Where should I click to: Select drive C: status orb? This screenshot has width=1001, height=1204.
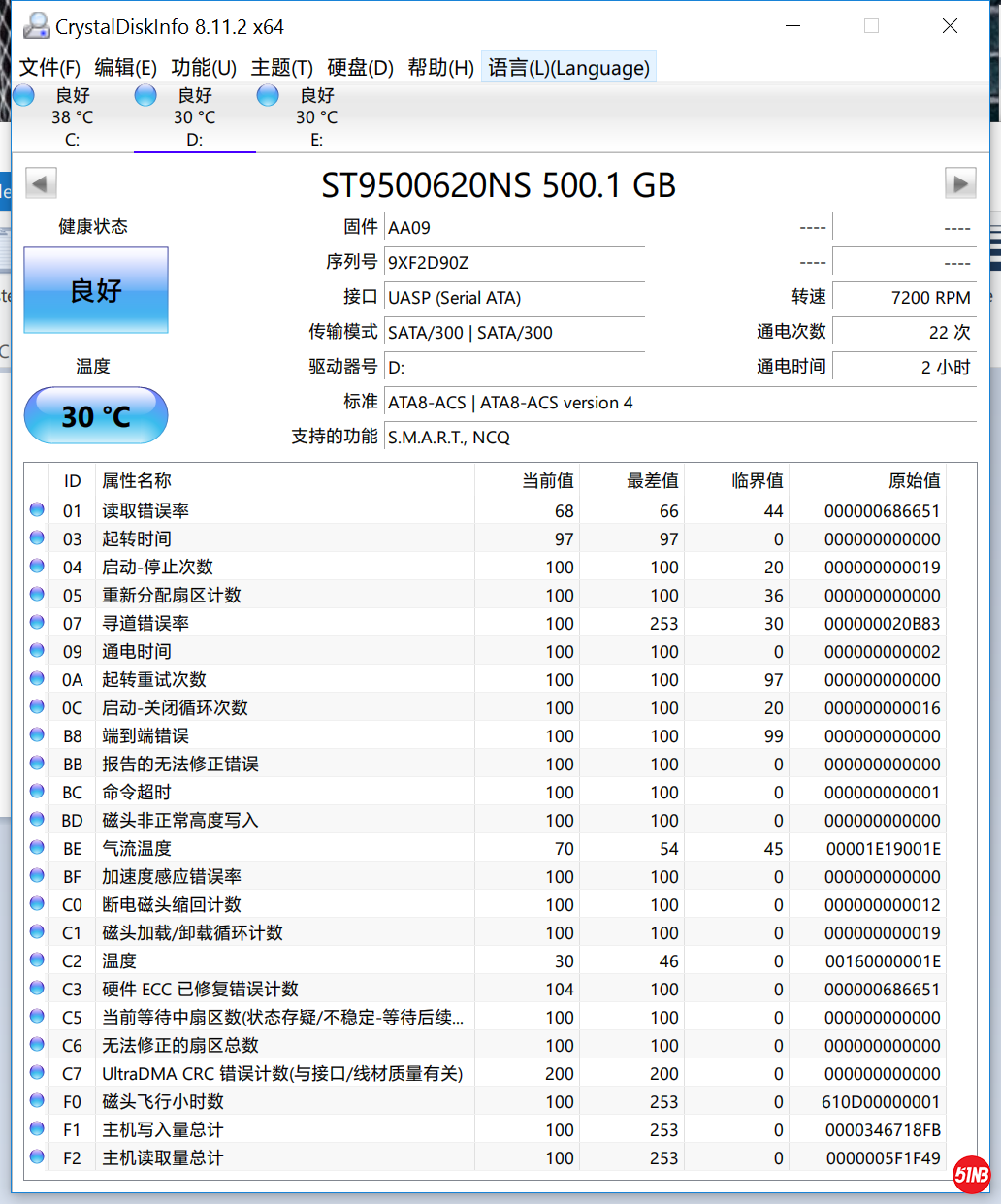coord(24,95)
